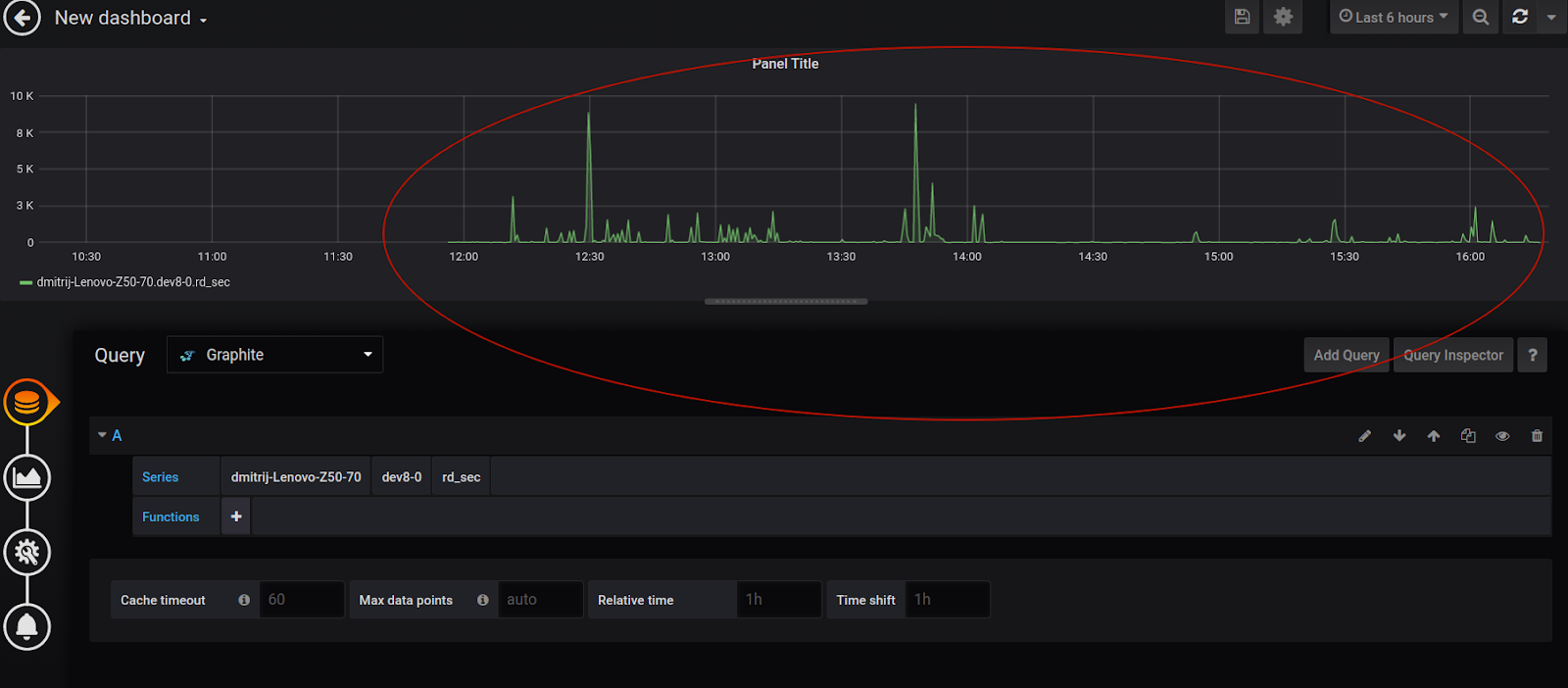Click the panel resize handle bar
Screen dimensions: 1568x688
coord(786,301)
